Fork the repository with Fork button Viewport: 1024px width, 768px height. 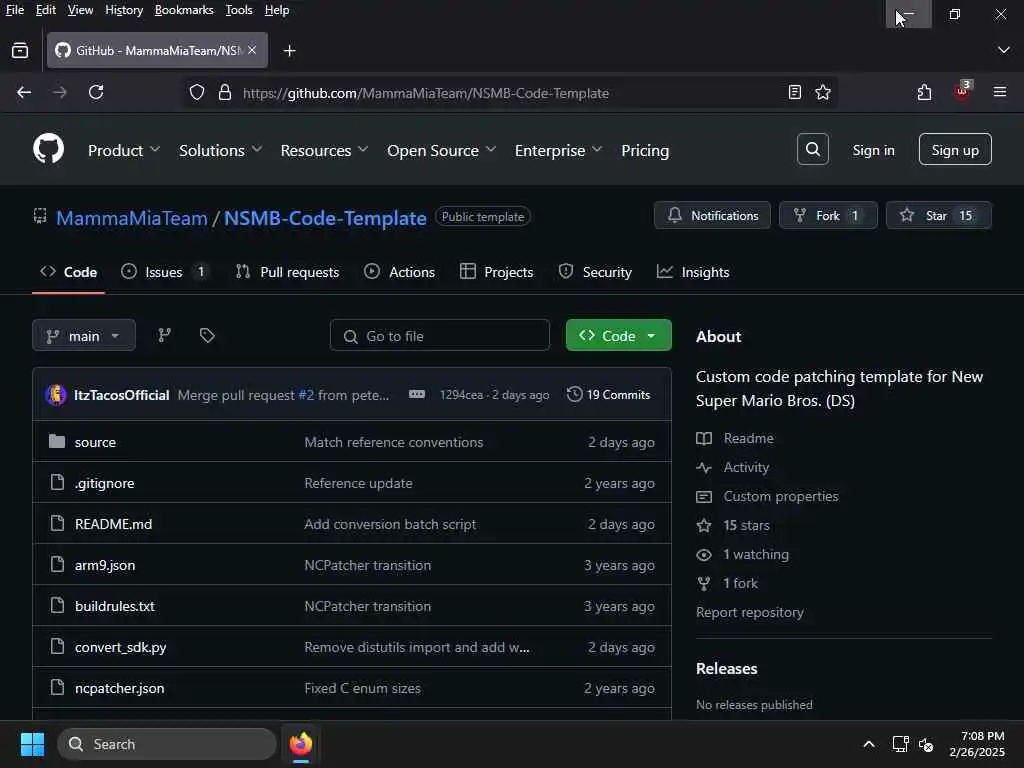coord(827,216)
